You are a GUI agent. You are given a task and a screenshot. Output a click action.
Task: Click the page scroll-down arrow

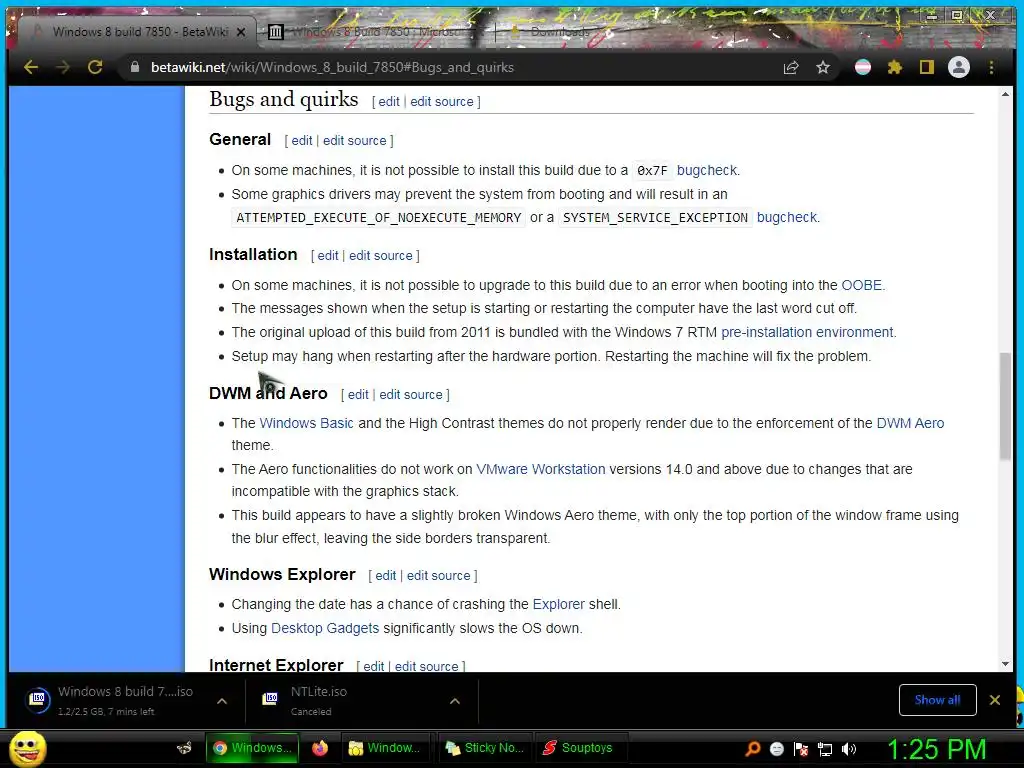tap(1005, 664)
